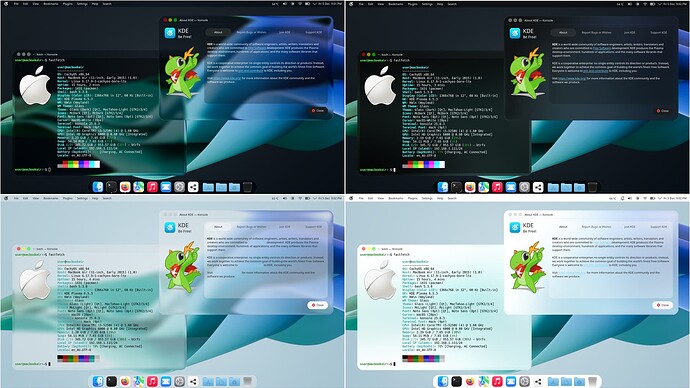690x388 pixels.
Task: Click the Close button in top-left About KDE window
Action: (318, 110)
